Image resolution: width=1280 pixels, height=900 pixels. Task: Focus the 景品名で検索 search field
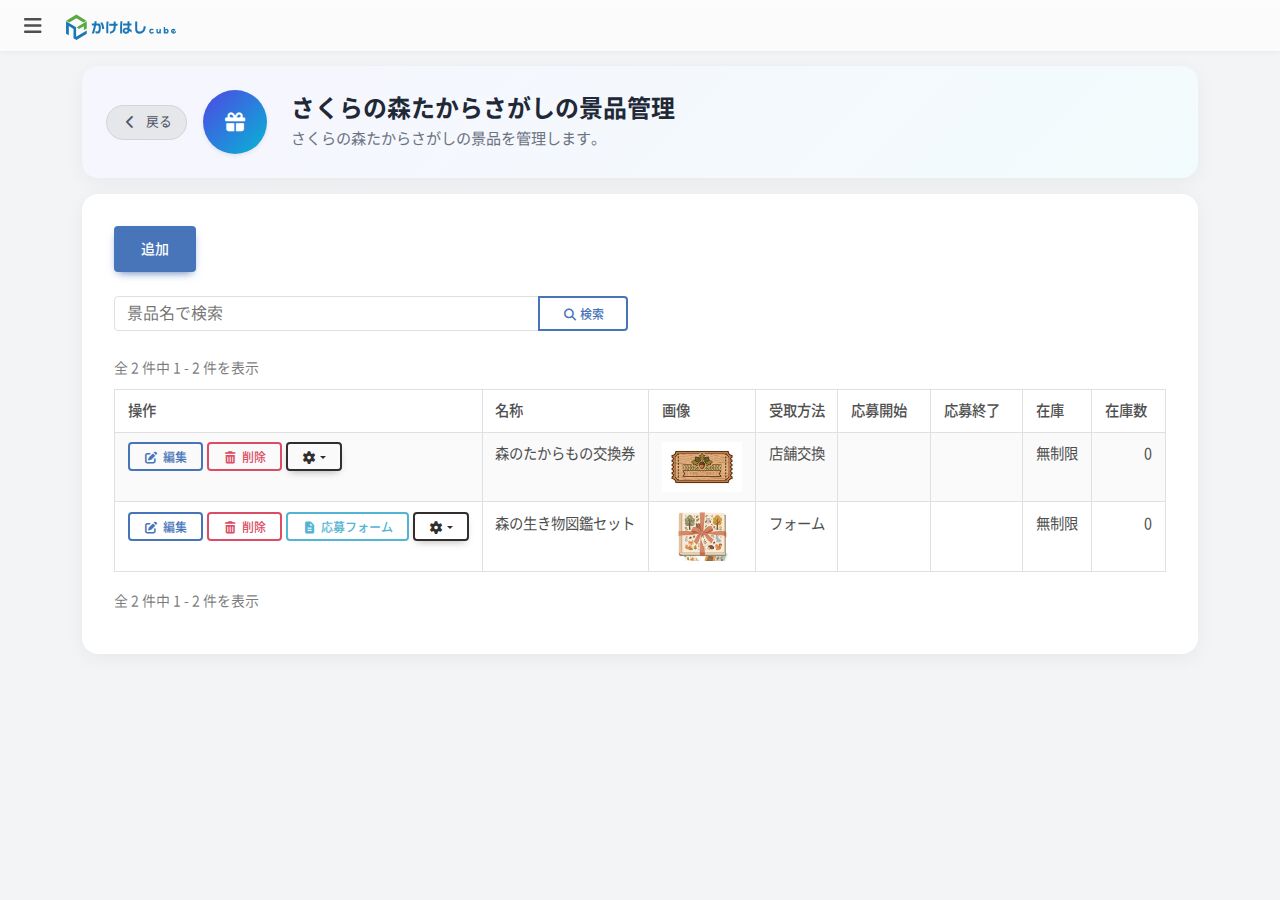coord(327,313)
